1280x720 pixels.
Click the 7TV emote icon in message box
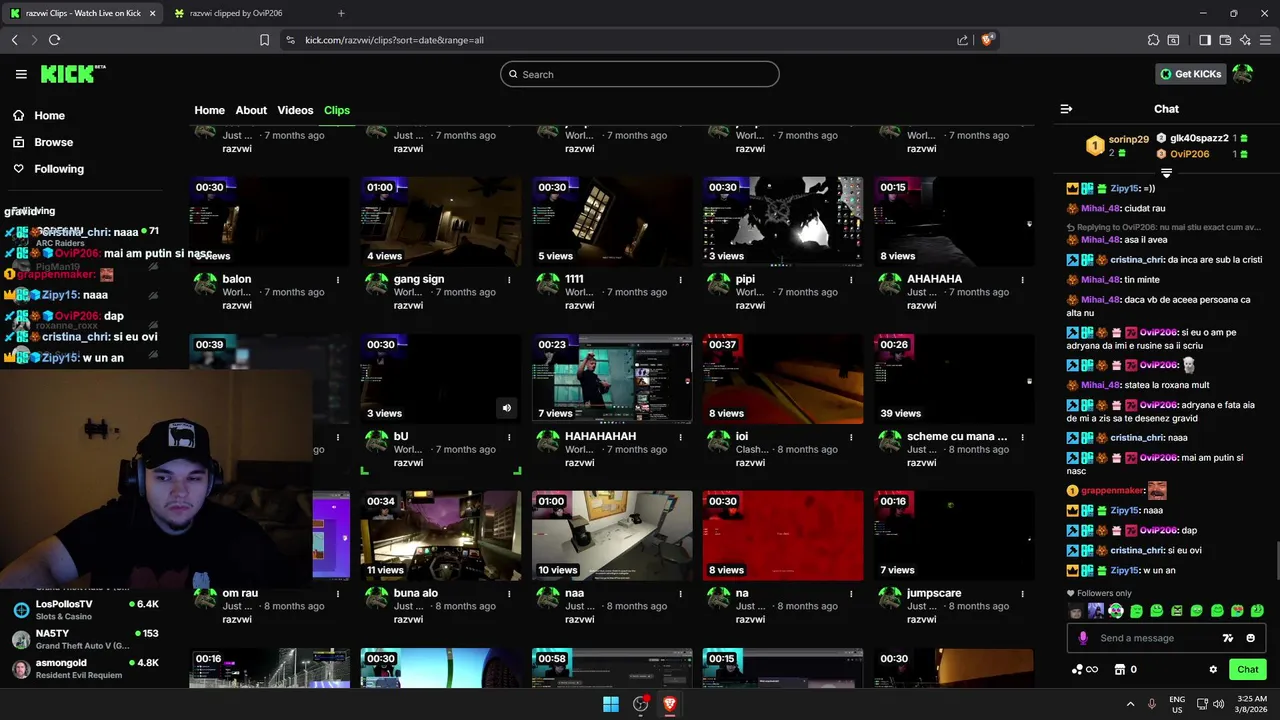coord(1228,638)
